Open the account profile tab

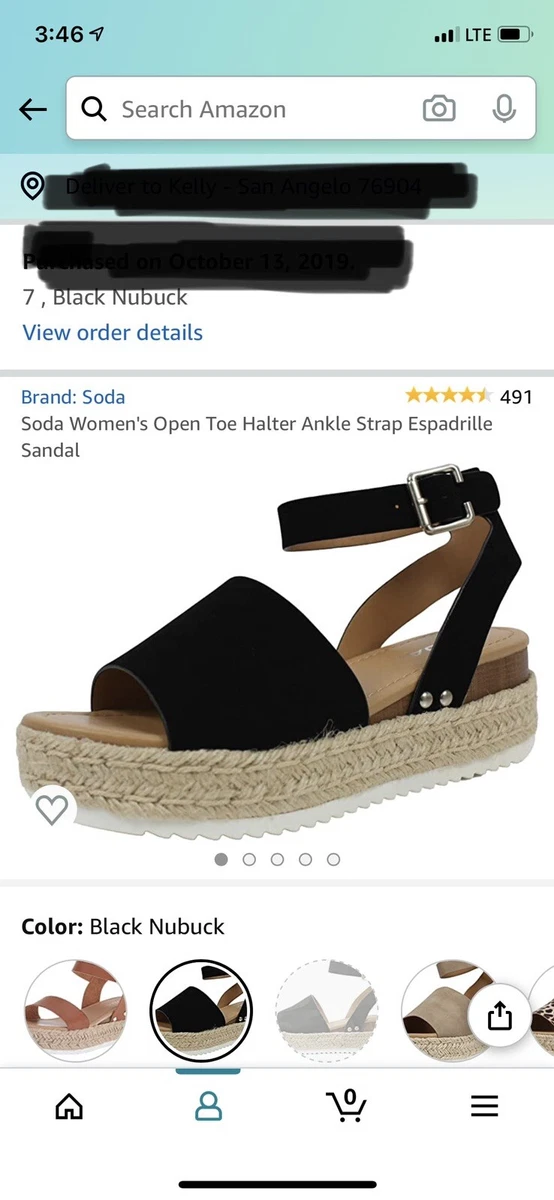208,1105
